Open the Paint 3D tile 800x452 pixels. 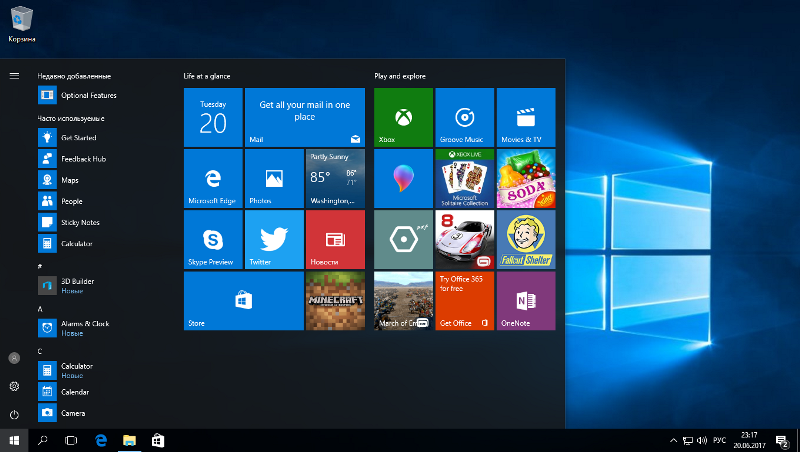click(403, 179)
